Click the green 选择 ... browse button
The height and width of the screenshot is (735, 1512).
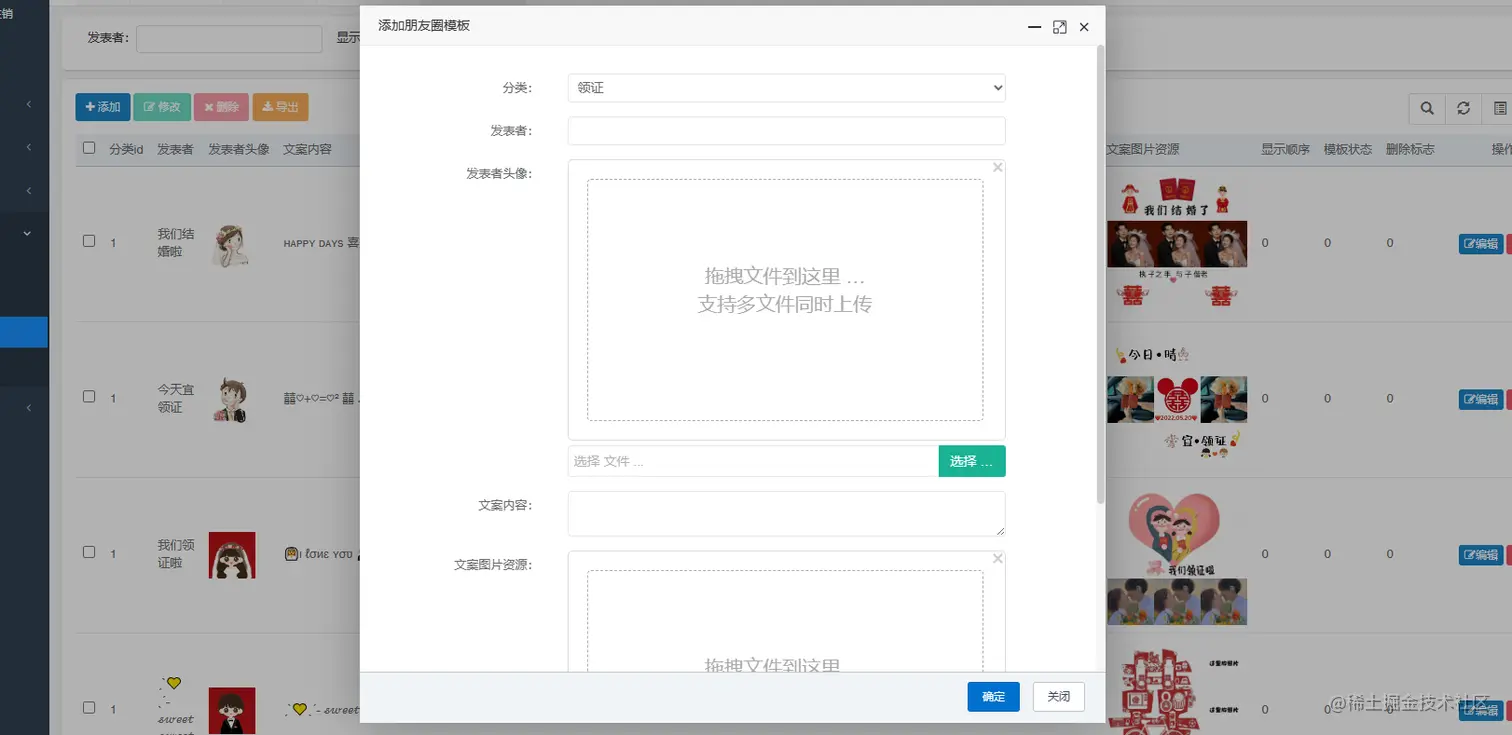tap(972, 461)
